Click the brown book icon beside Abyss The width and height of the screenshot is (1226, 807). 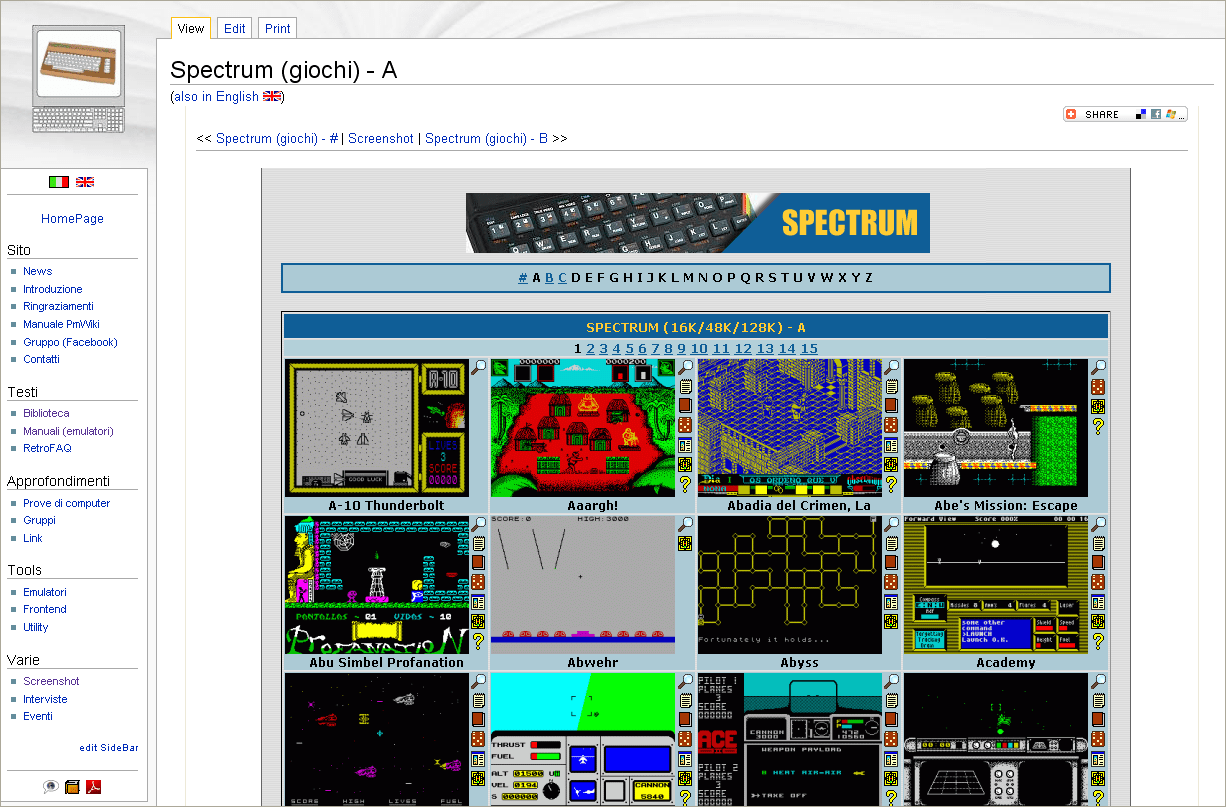[x=891, y=563]
